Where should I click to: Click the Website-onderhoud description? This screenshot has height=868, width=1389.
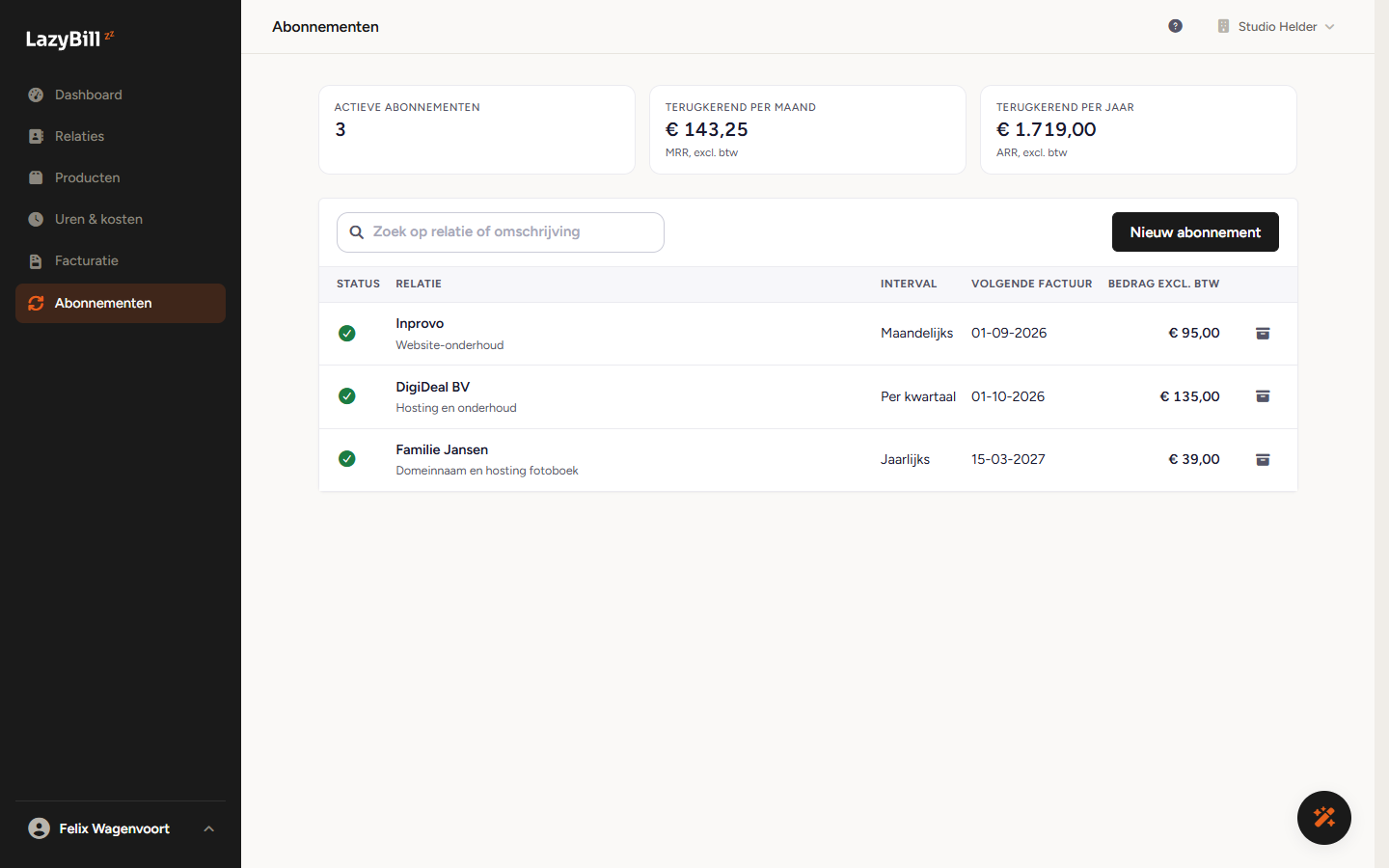coord(449,345)
